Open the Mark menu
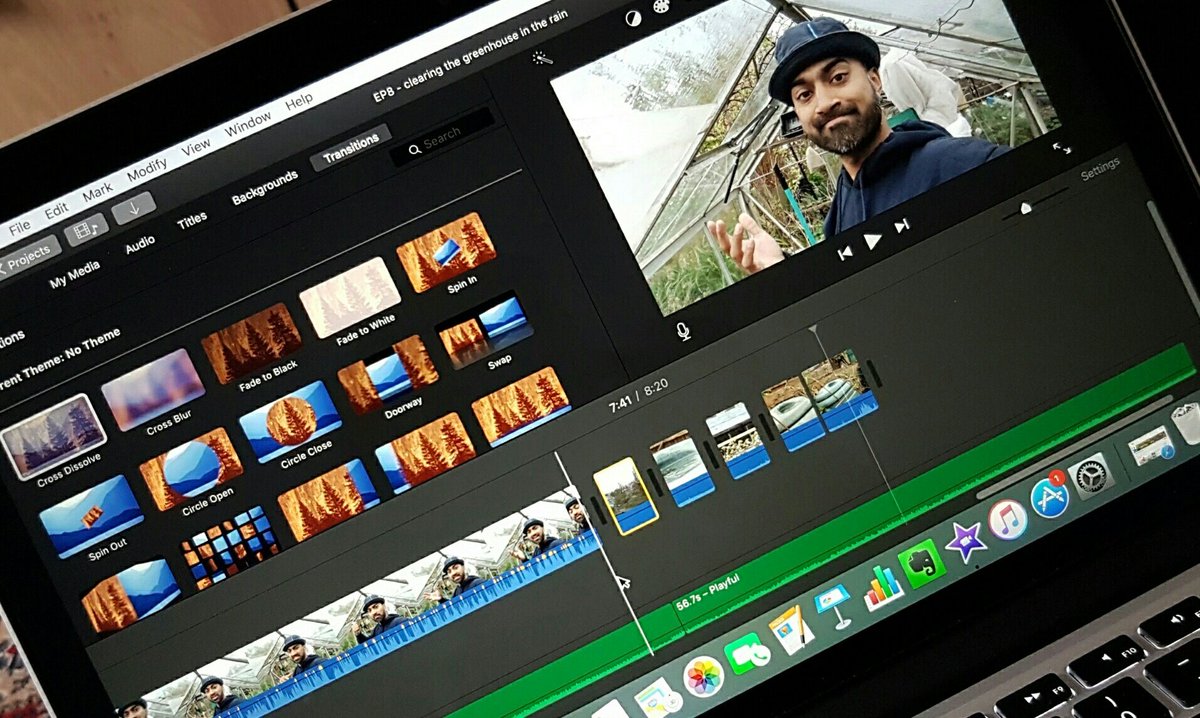Viewport: 1200px width, 718px height. point(97,193)
